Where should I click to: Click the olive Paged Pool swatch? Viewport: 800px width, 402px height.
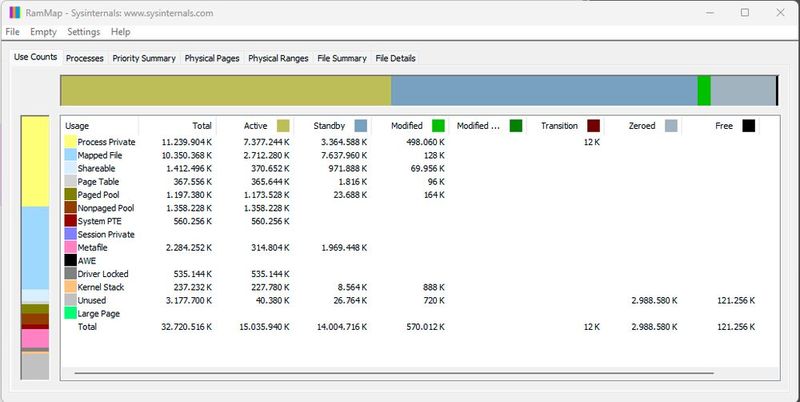(x=70, y=195)
